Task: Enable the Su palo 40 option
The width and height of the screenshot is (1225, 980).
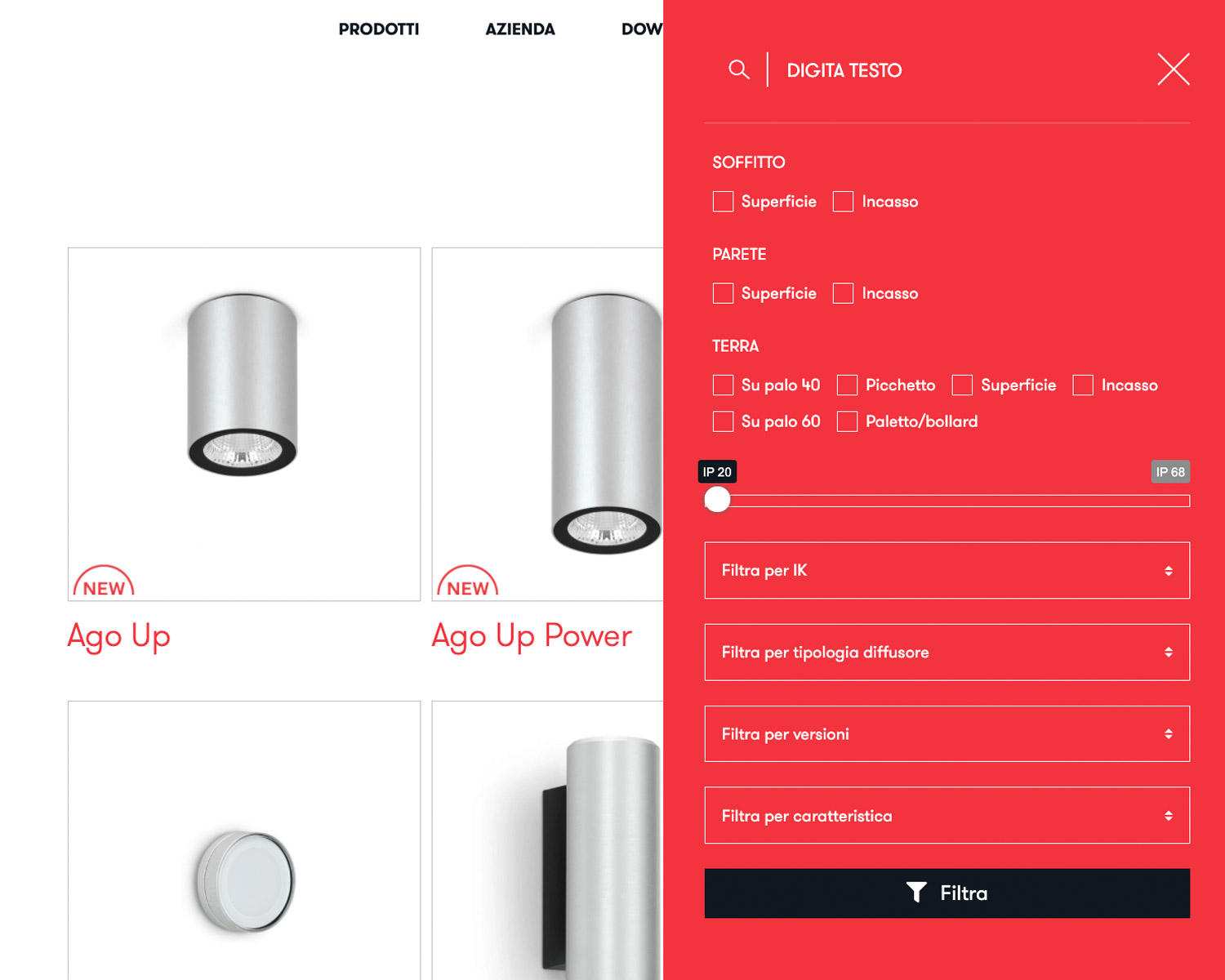Action: click(x=723, y=385)
